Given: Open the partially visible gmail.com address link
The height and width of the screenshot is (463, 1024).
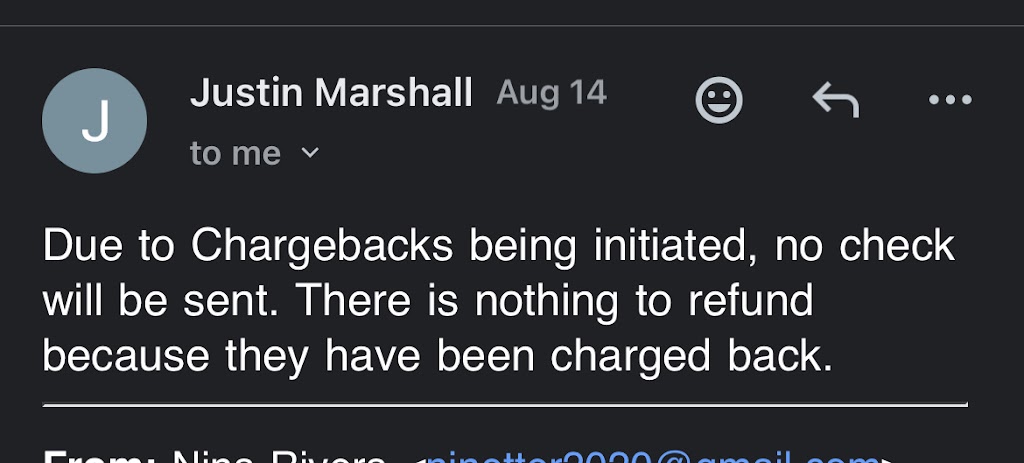Looking at the screenshot, I should [650, 458].
